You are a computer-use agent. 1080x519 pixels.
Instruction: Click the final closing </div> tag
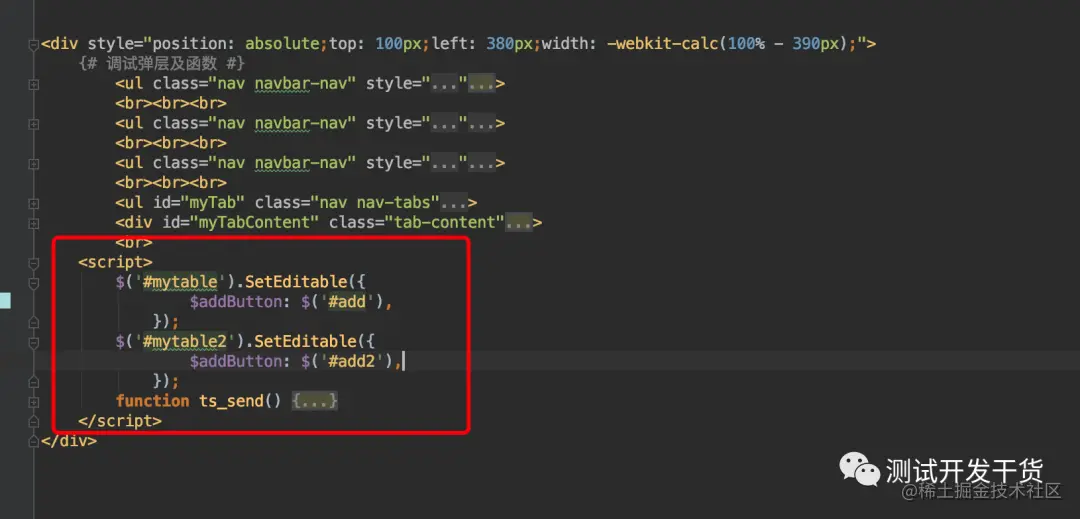(69, 441)
